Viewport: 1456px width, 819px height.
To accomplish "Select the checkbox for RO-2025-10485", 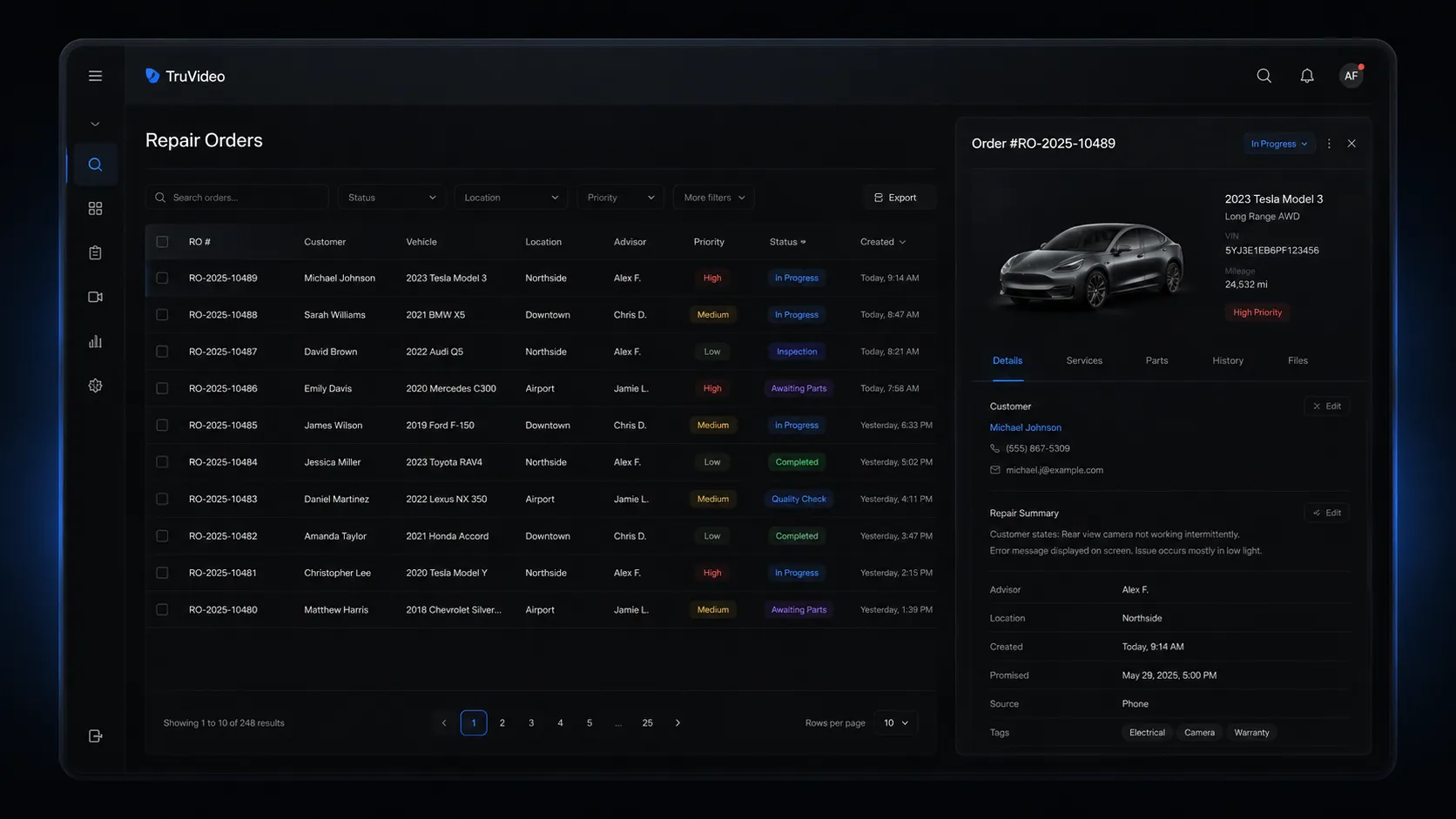I will coord(162,425).
